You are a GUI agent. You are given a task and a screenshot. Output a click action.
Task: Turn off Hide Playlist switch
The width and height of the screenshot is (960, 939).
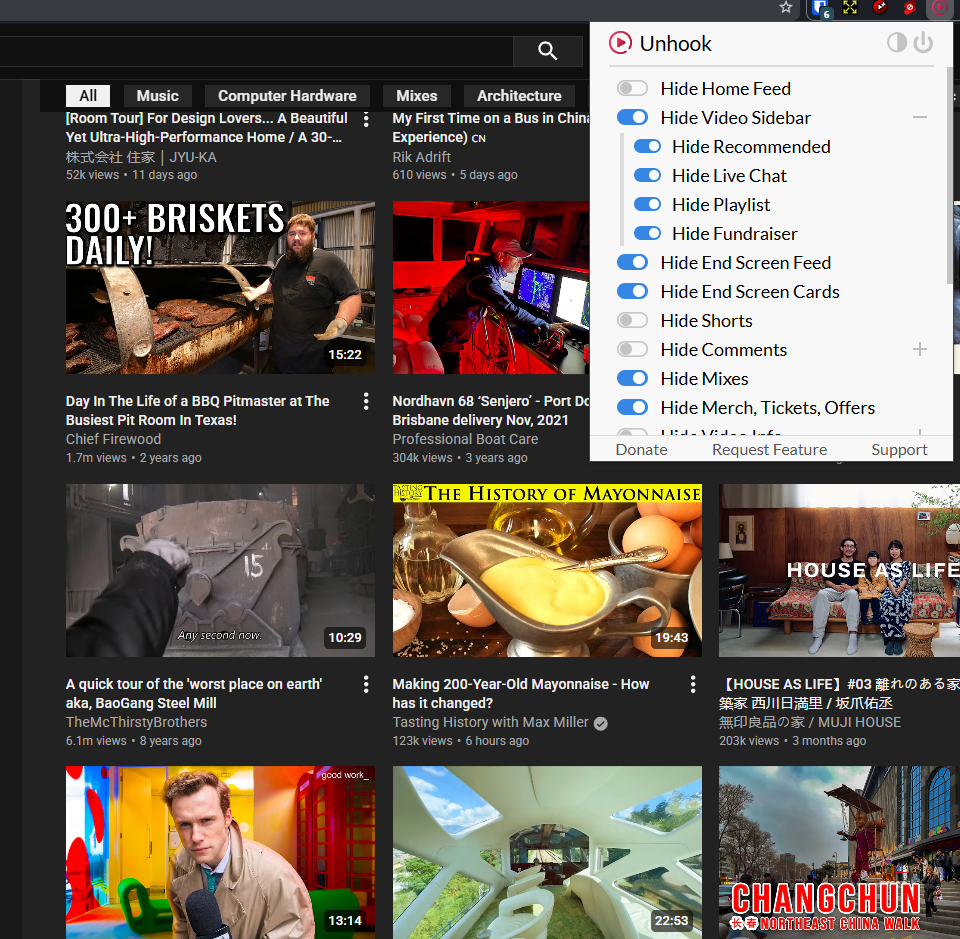[x=647, y=204]
